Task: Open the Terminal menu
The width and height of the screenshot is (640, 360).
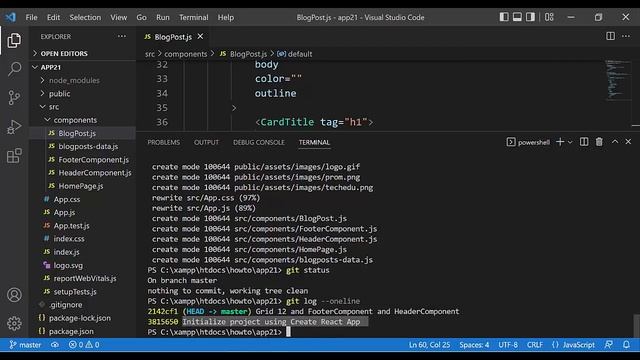Action: (x=193, y=18)
